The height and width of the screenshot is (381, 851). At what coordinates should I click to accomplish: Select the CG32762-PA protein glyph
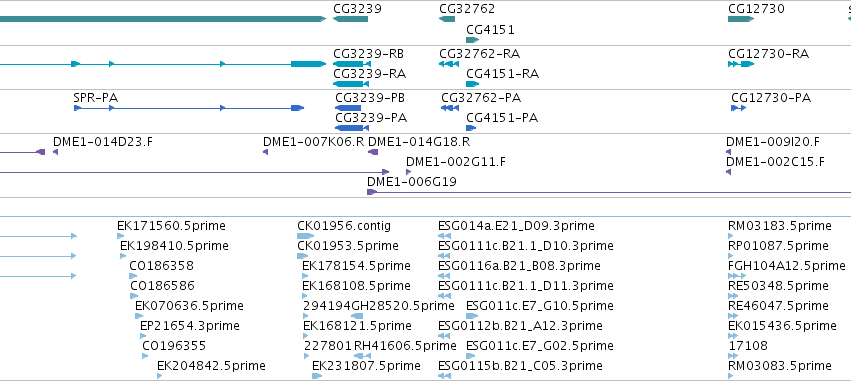[x=450, y=109]
